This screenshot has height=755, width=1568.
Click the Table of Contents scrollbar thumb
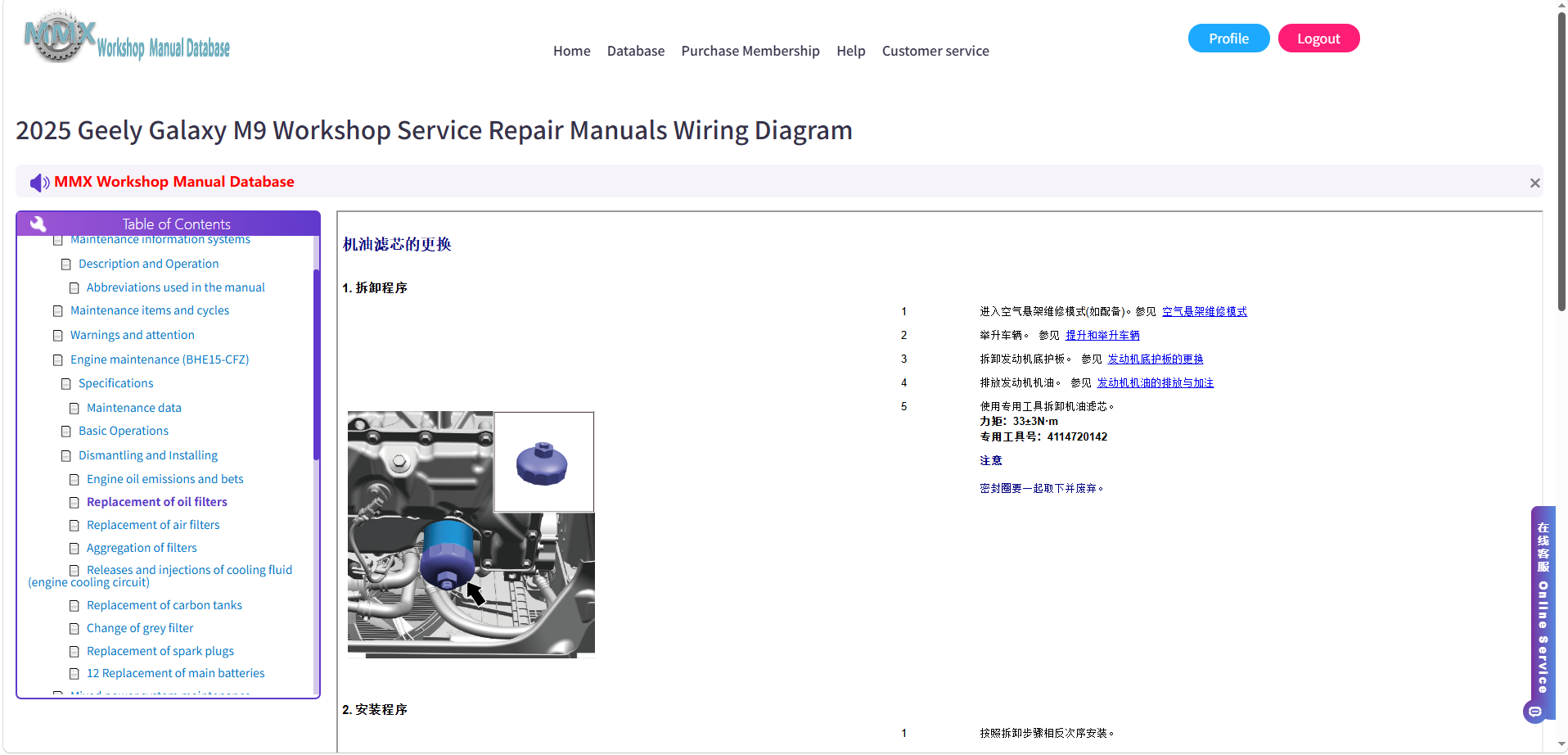(316, 364)
